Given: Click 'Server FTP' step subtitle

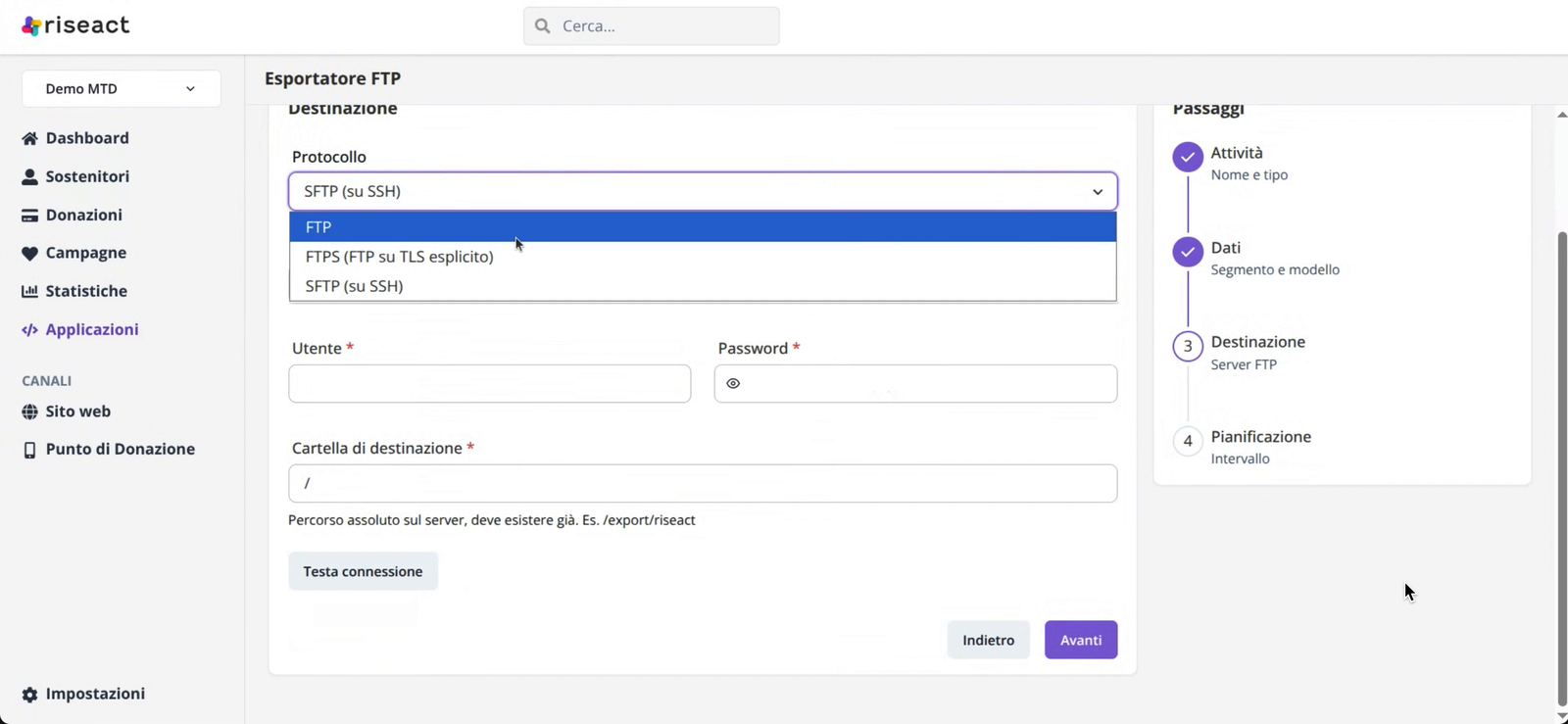Looking at the screenshot, I should click(1244, 364).
